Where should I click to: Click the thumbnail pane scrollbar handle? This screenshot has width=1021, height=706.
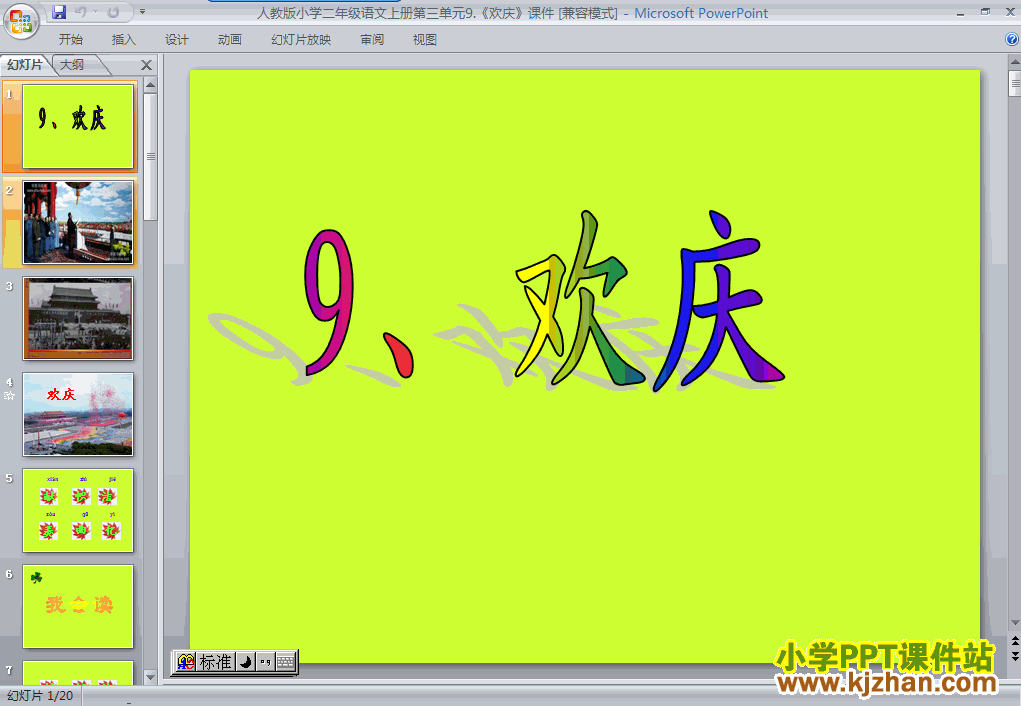point(150,157)
